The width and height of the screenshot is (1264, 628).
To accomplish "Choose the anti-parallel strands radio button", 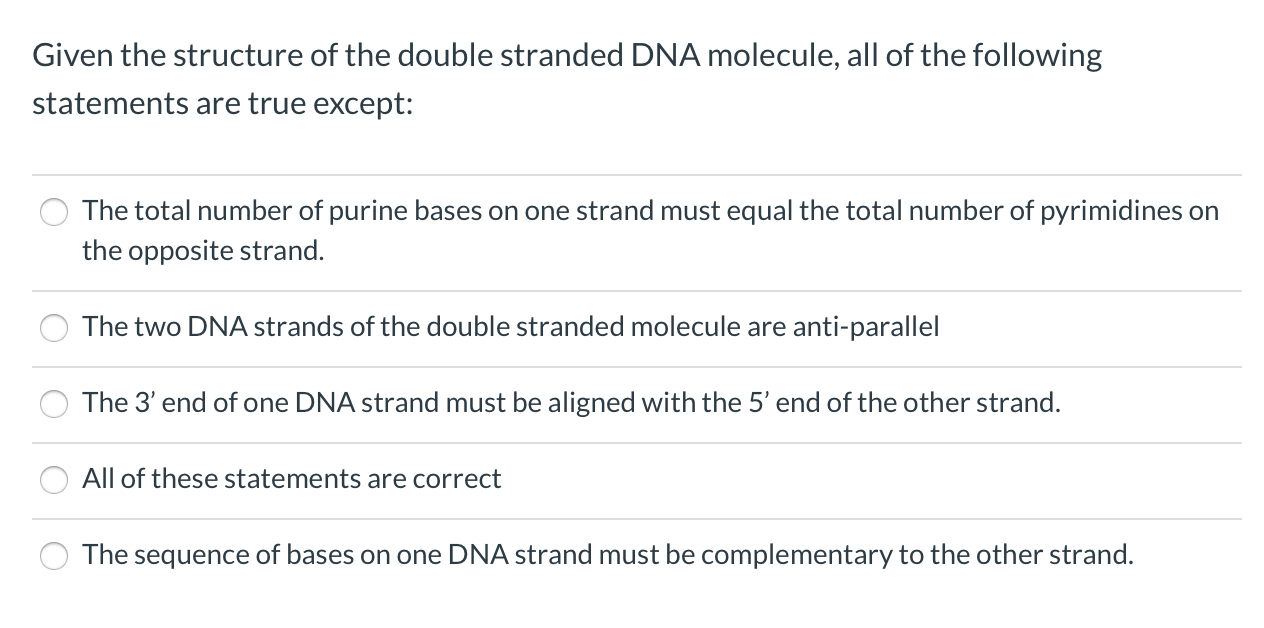I will tap(53, 327).
